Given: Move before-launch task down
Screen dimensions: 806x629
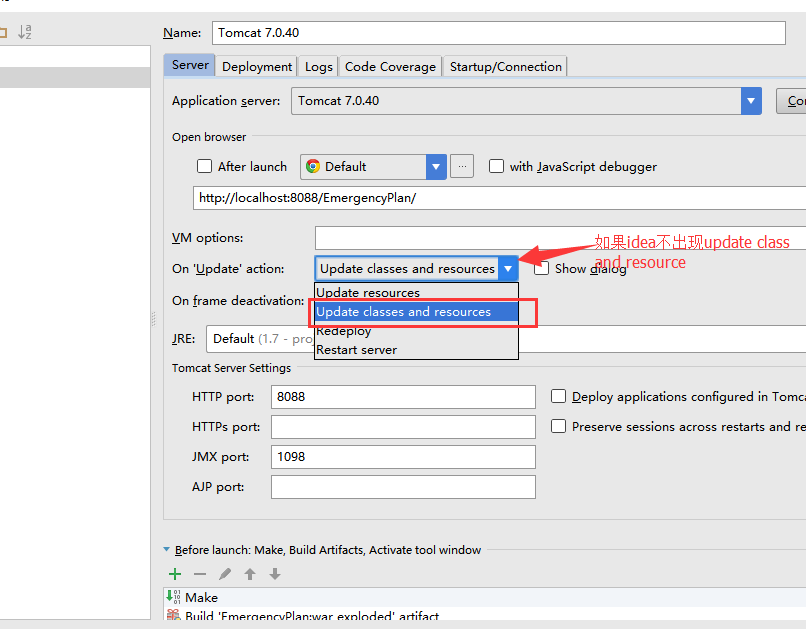Looking at the screenshot, I should pyautogui.click(x=275, y=574).
